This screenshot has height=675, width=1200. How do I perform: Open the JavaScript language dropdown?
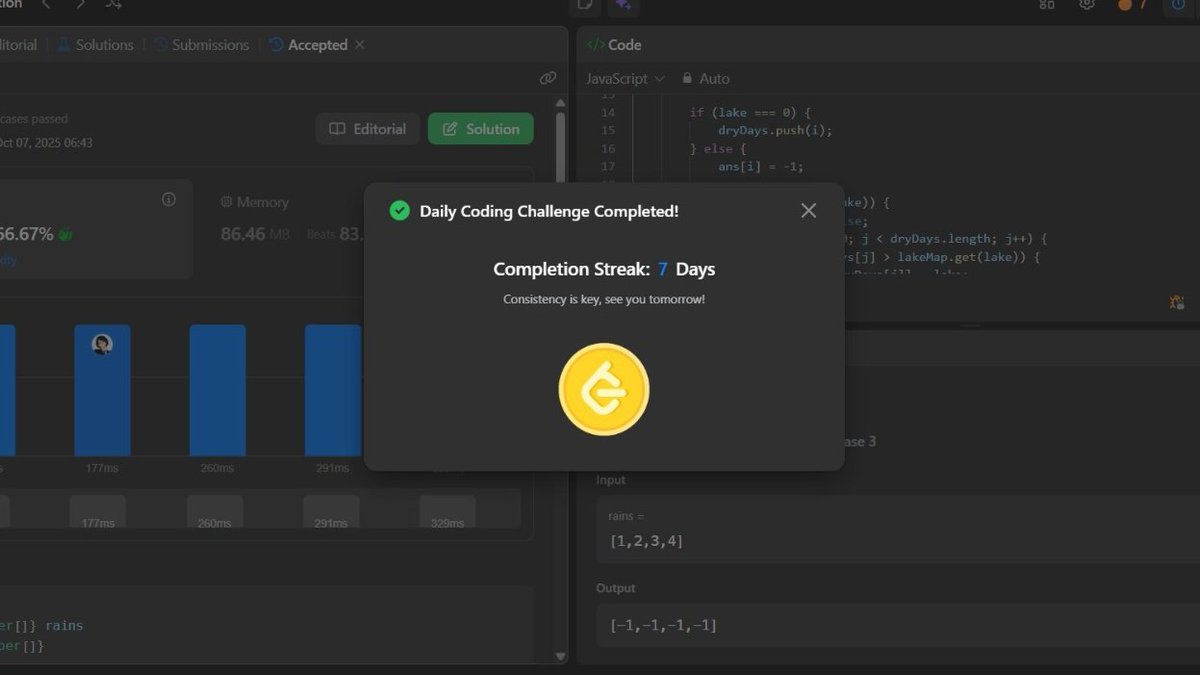(x=625, y=78)
